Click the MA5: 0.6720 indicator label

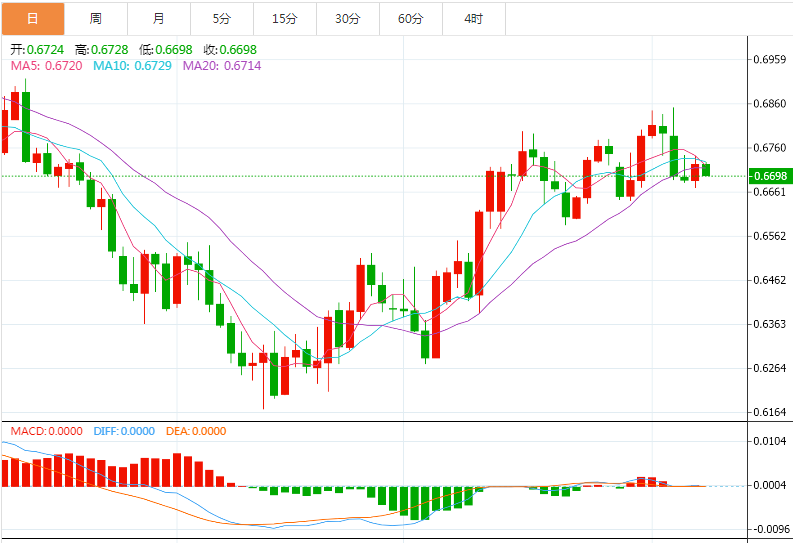(47, 66)
